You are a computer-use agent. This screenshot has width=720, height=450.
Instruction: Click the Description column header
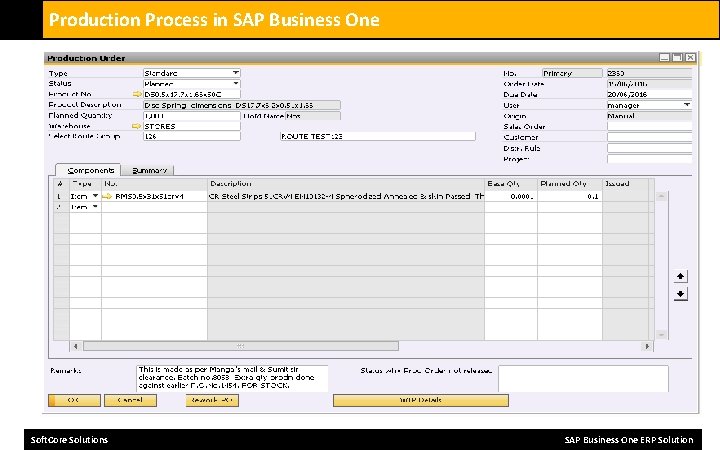click(346, 184)
